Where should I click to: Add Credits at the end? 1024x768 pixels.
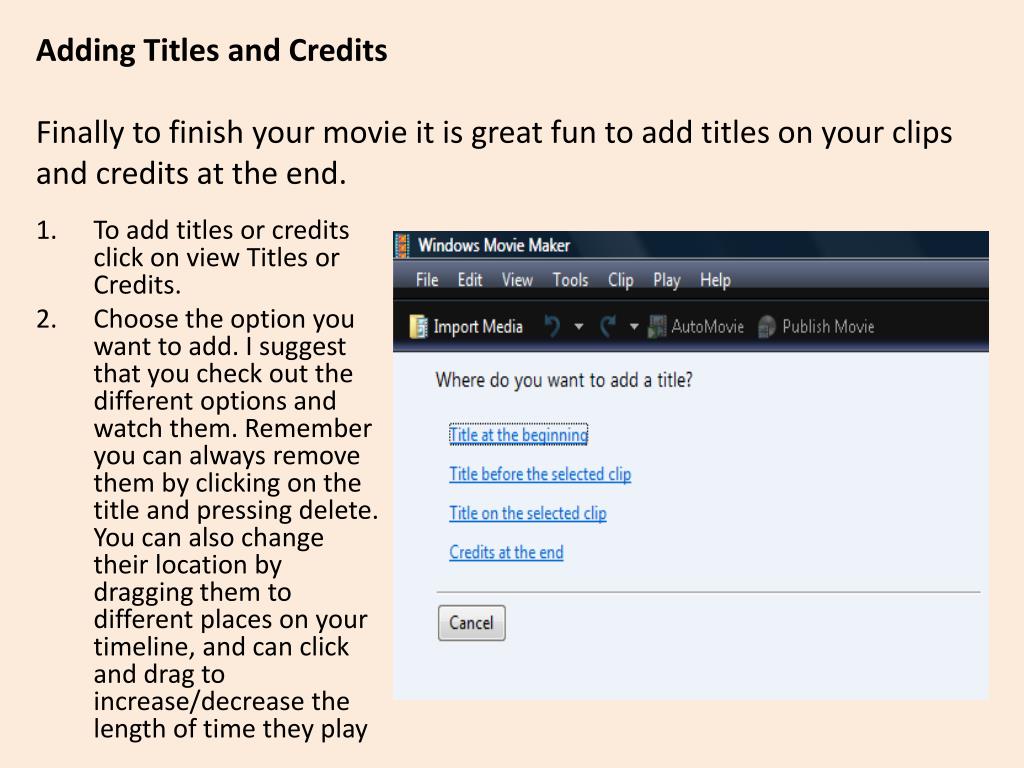tap(506, 552)
